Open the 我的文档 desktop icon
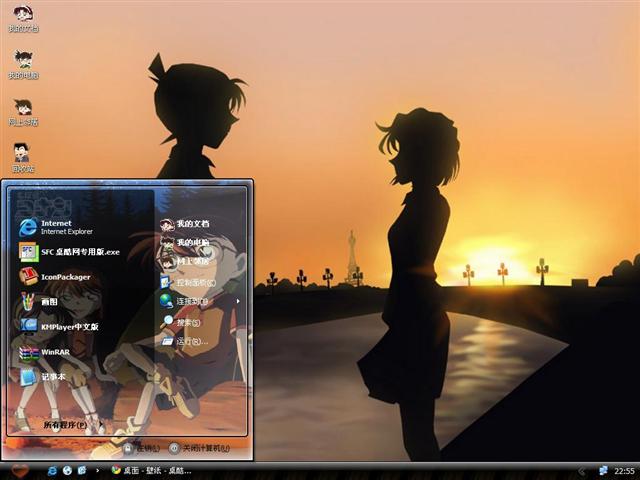Viewport: 640px width, 480px height. click(23, 19)
